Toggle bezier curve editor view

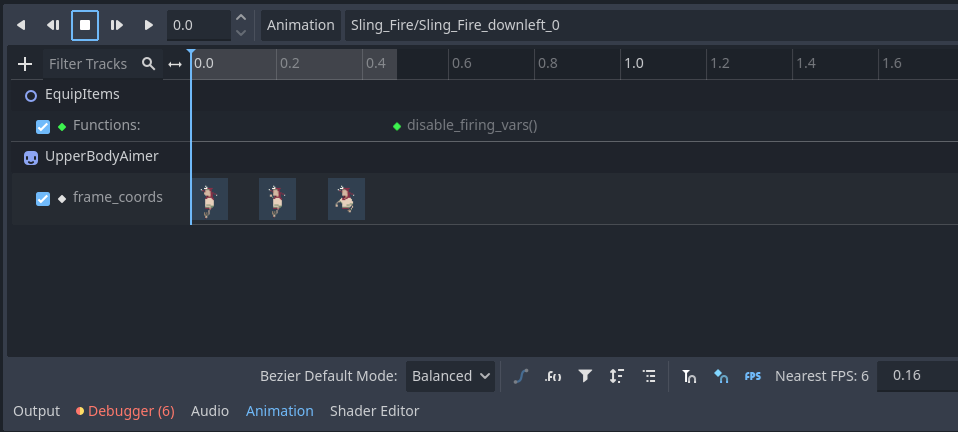pos(520,376)
